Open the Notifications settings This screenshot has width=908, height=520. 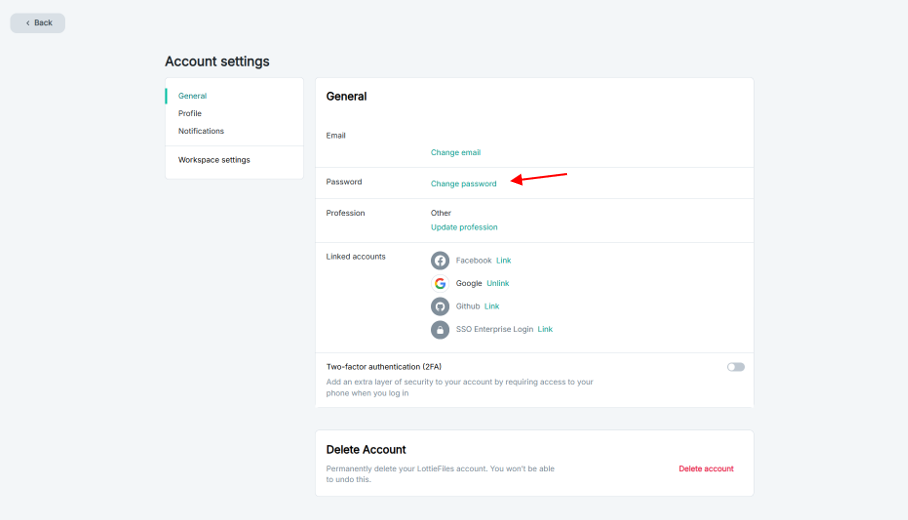[x=201, y=131]
